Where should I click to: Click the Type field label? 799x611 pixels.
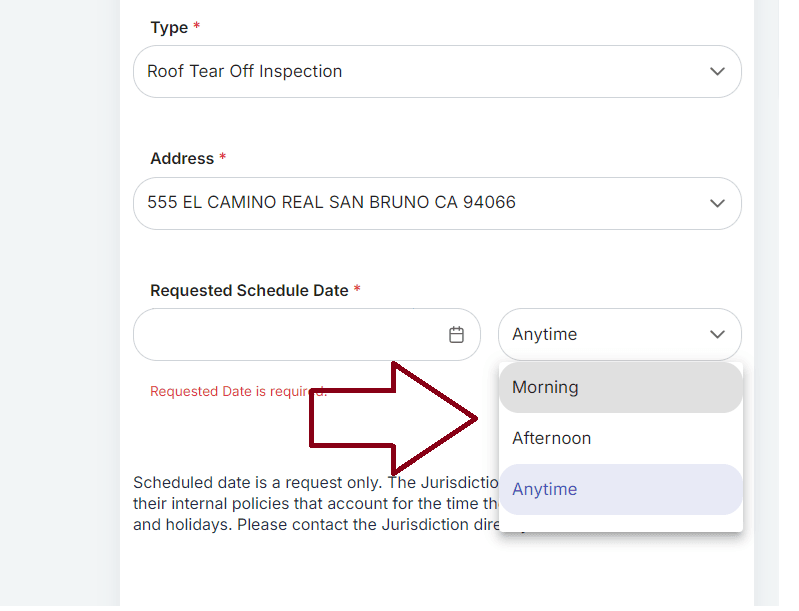point(169,28)
